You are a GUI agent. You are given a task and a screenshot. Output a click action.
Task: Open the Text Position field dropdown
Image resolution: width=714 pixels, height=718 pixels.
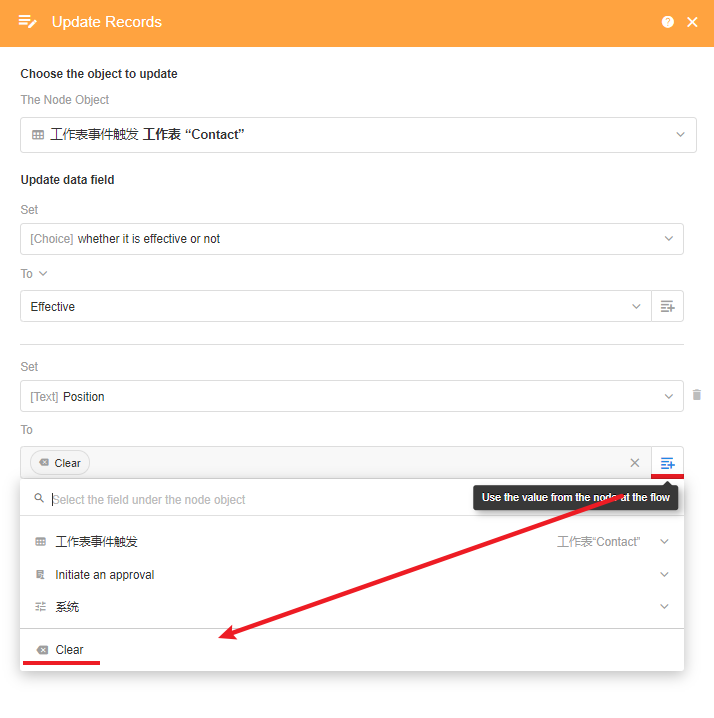click(x=668, y=397)
